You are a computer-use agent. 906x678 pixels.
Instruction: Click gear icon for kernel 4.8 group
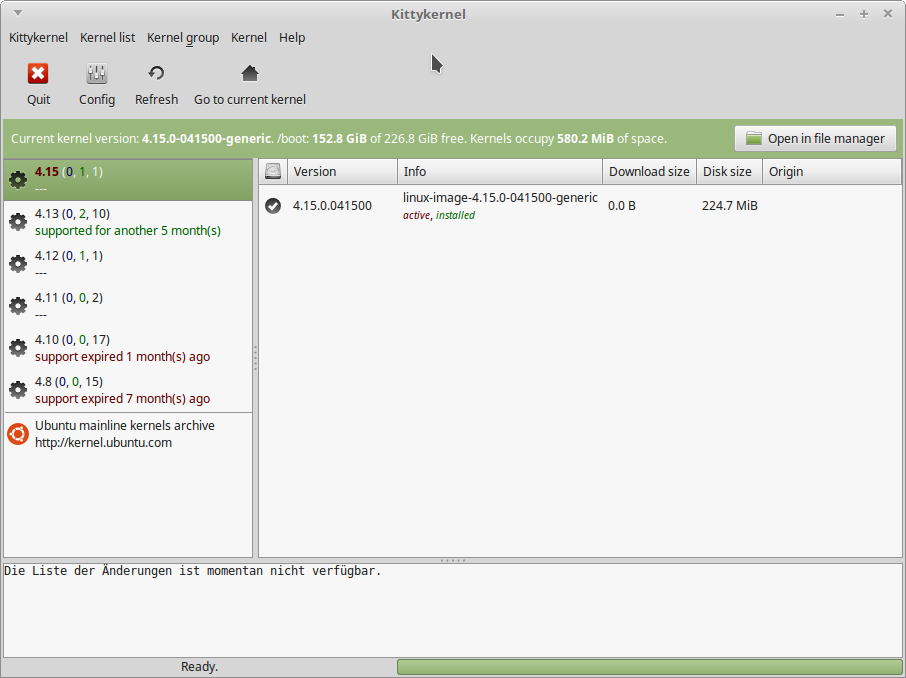[18, 390]
